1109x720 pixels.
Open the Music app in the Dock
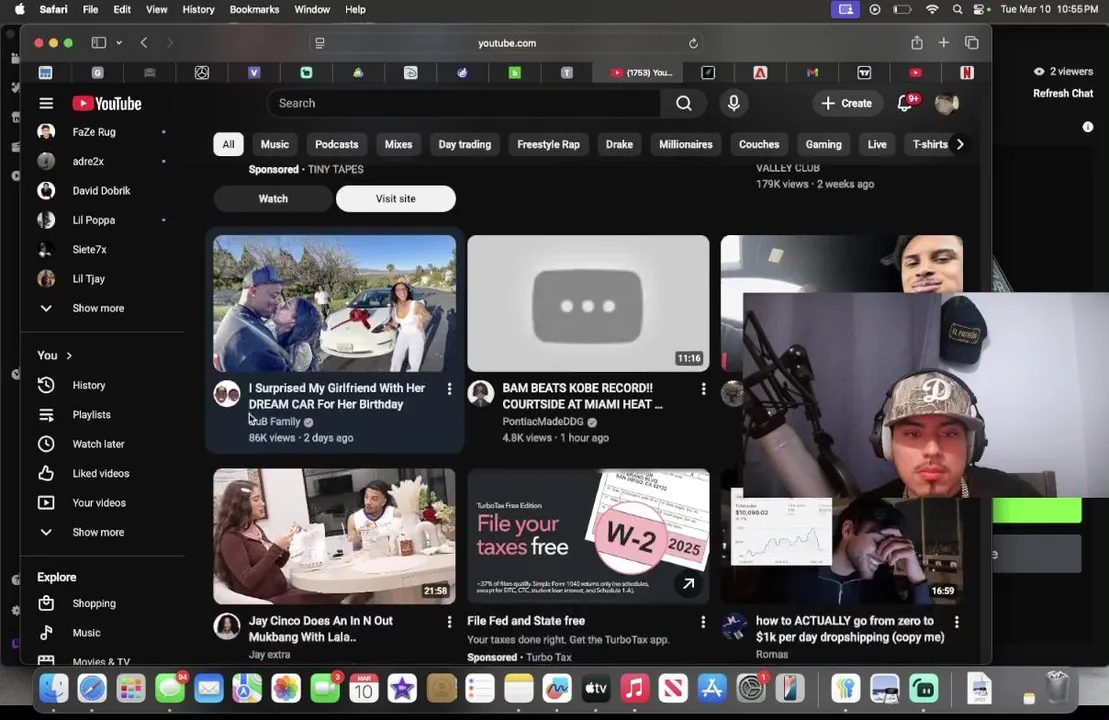tap(634, 688)
